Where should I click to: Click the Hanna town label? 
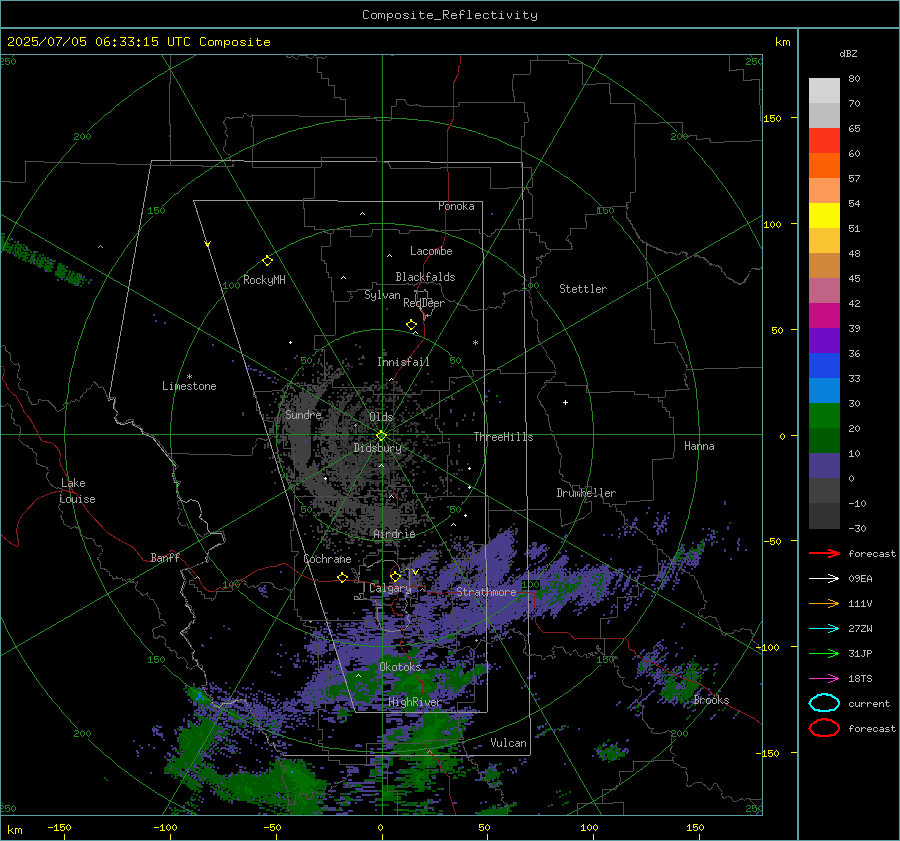coord(699,446)
